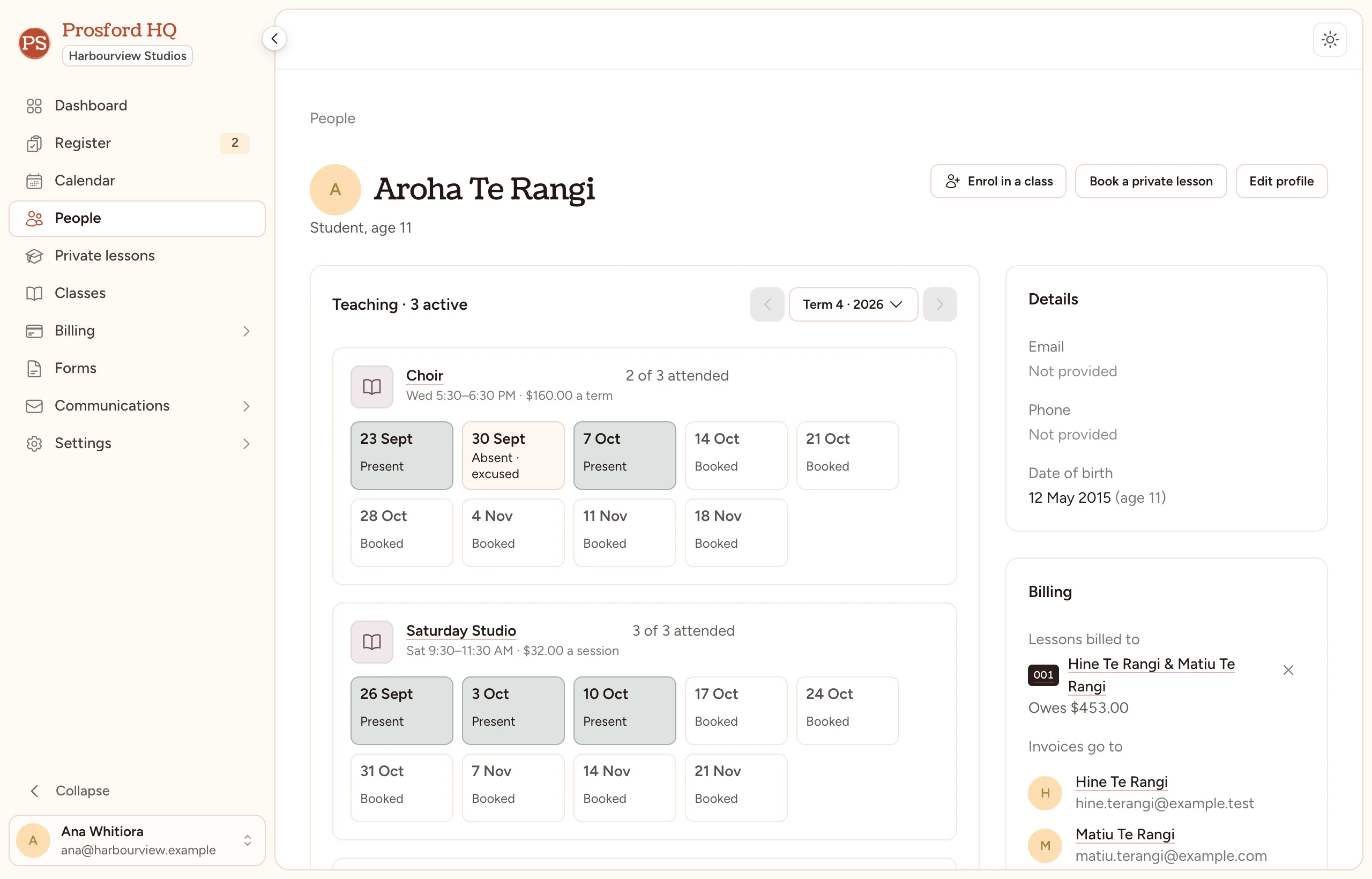Click Enrol in a class button
This screenshot has width=1372, height=879.
click(998, 181)
